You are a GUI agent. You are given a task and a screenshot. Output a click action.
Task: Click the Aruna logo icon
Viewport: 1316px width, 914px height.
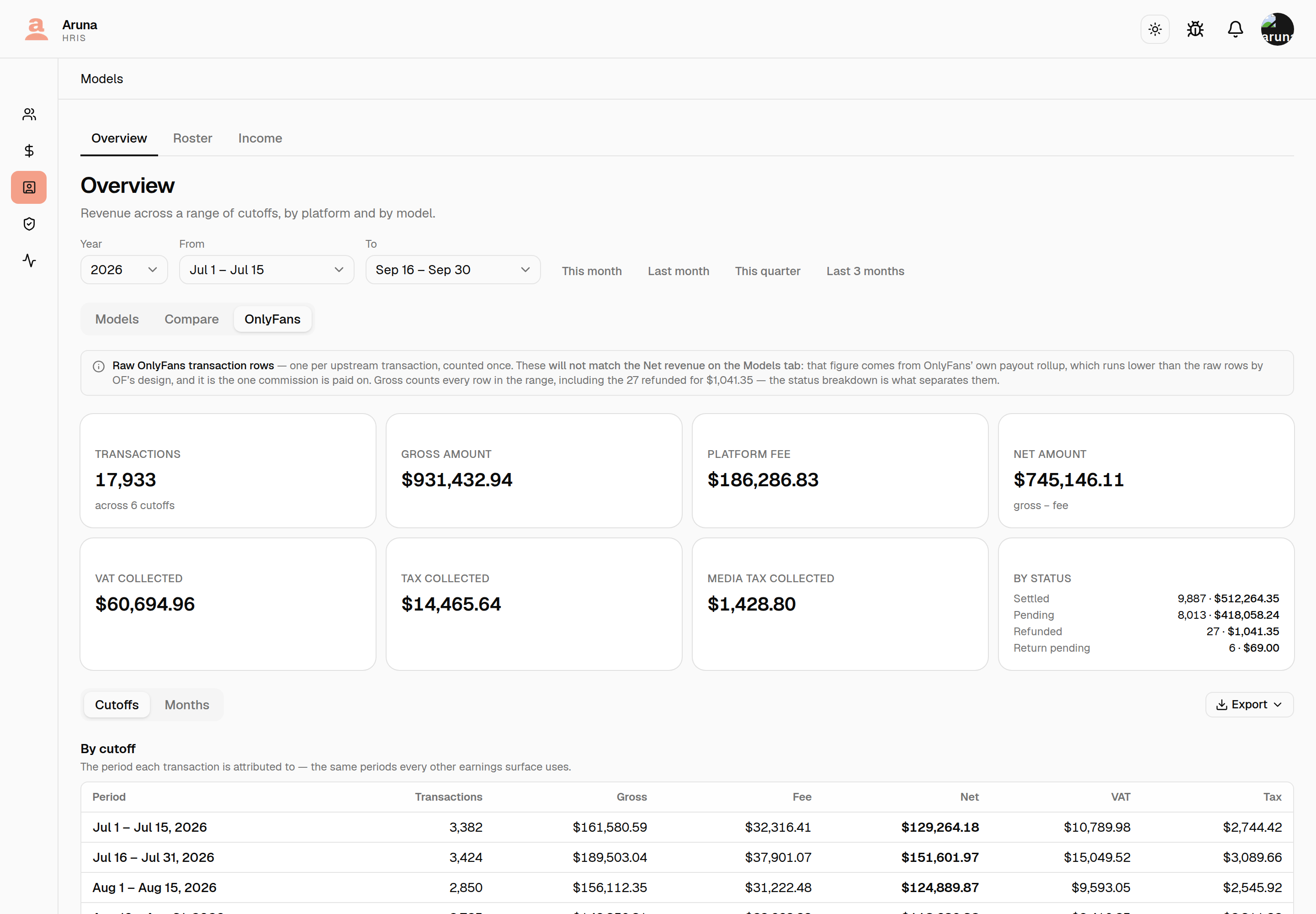pos(37,29)
